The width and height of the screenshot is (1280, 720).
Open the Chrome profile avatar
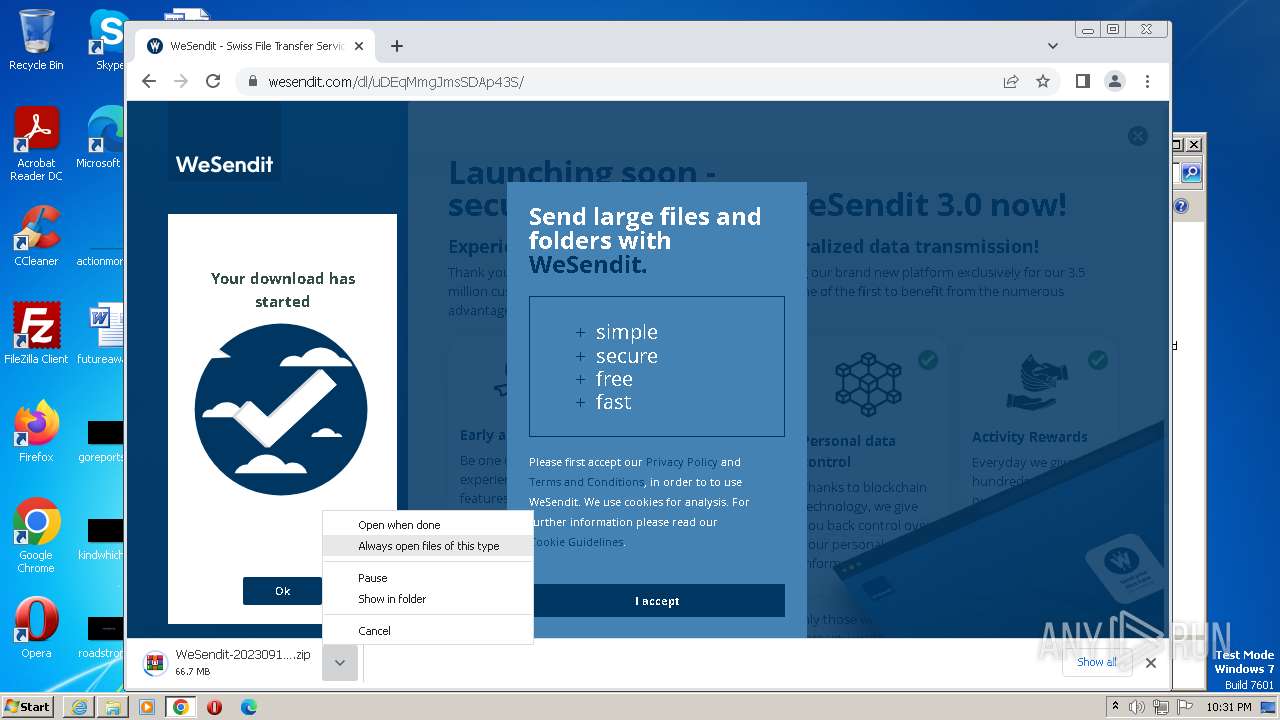coord(1115,81)
